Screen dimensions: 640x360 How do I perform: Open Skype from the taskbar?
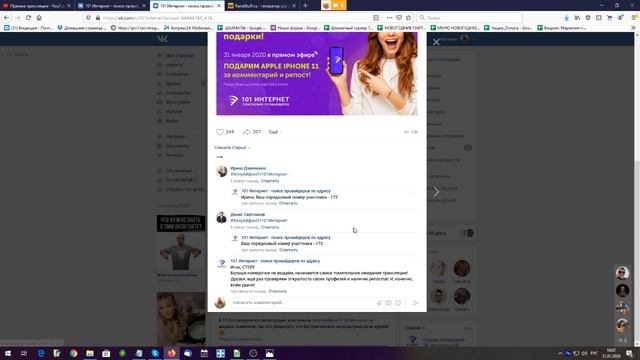pyautogui.click(x=155, y=353)
